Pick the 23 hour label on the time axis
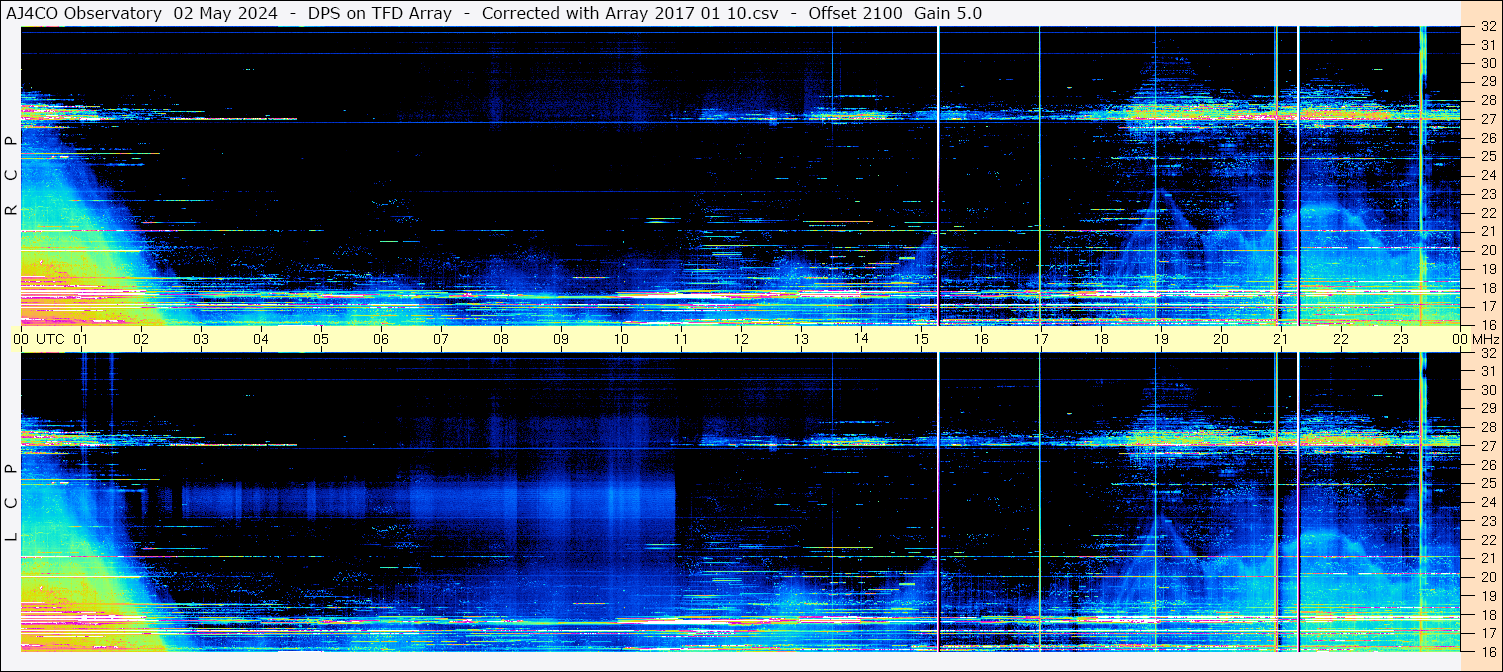This screenshot has height=672, width=1503. (x=1401, y=339)
